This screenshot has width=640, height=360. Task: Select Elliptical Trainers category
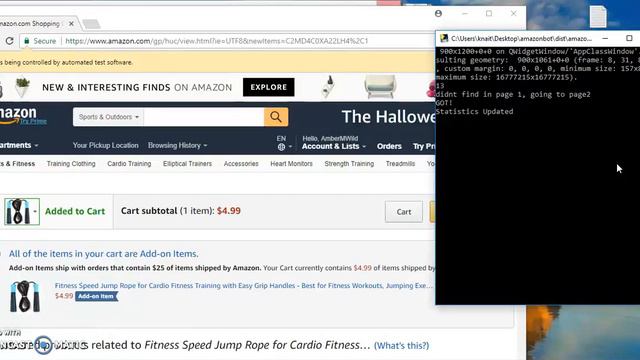click(x=187, y=164)
